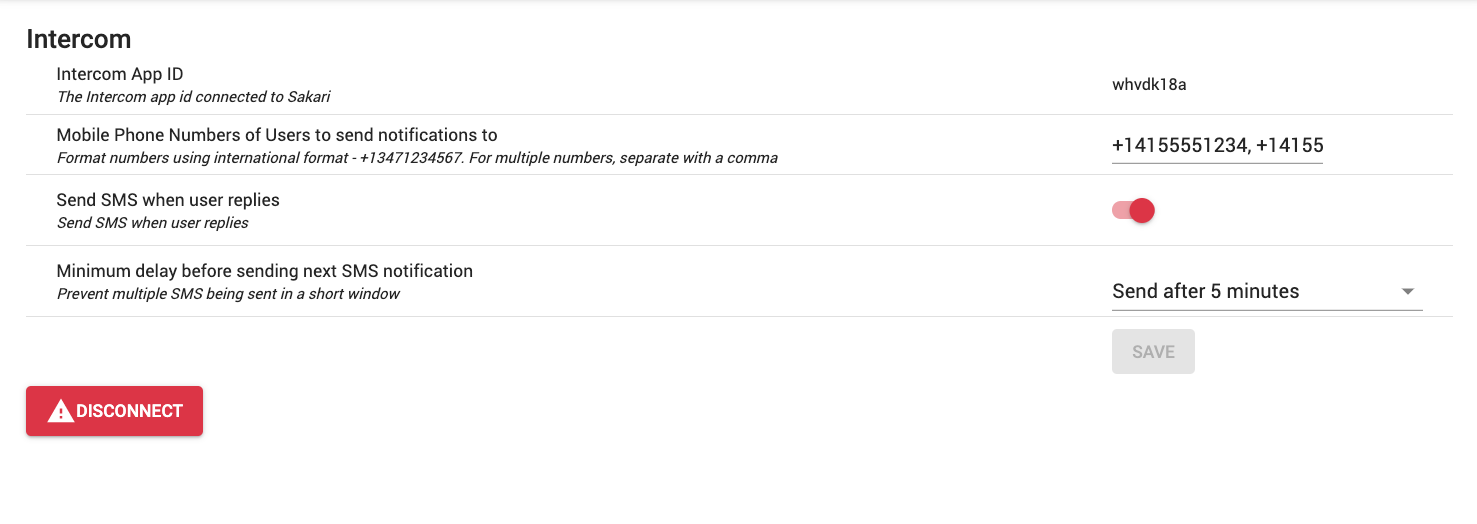This screenshot has width=1477, height=524.
Task: Open the Send after 5 minutes dropdown
Action: 1267,291
